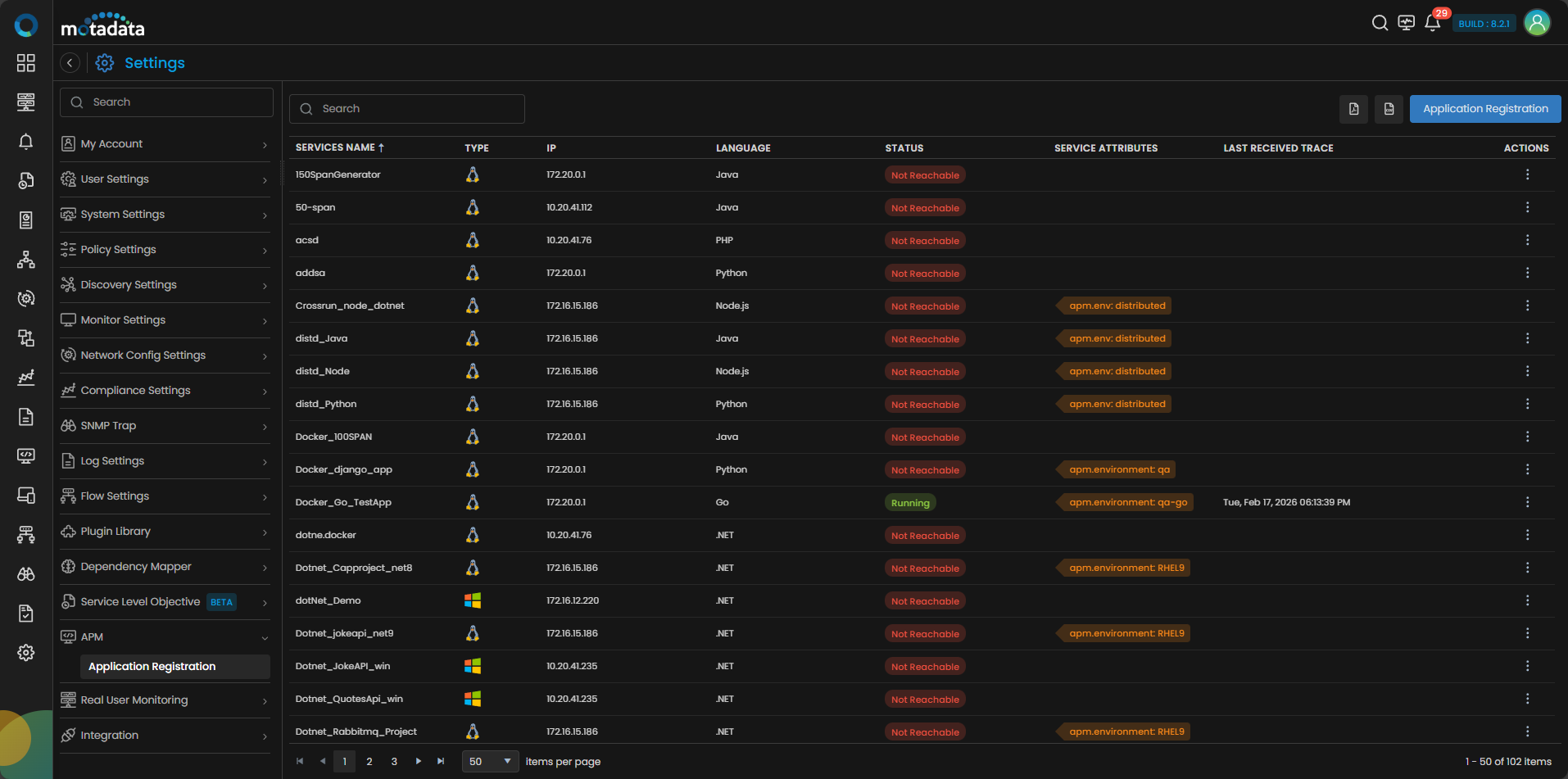Click the back arrow beside Settings
The height and width of the screenshot is (779, 1568).
pyautogui.click(x=70, y=63)
